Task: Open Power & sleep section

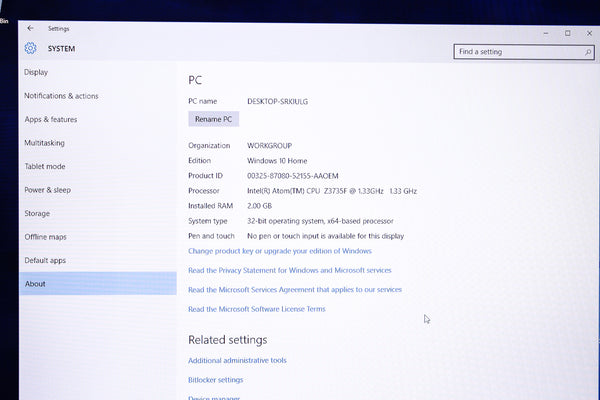Action: point(47,190)
